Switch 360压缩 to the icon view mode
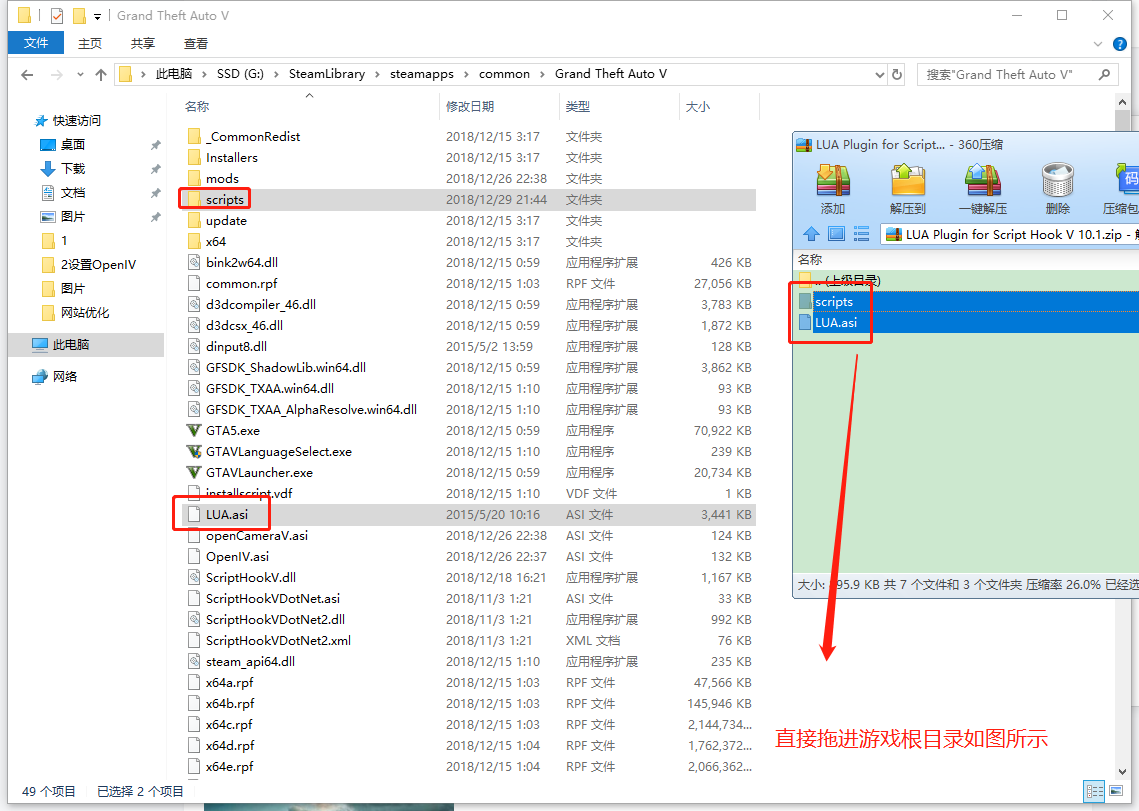Screen dimensions: 1139x811 pos(836,234)
